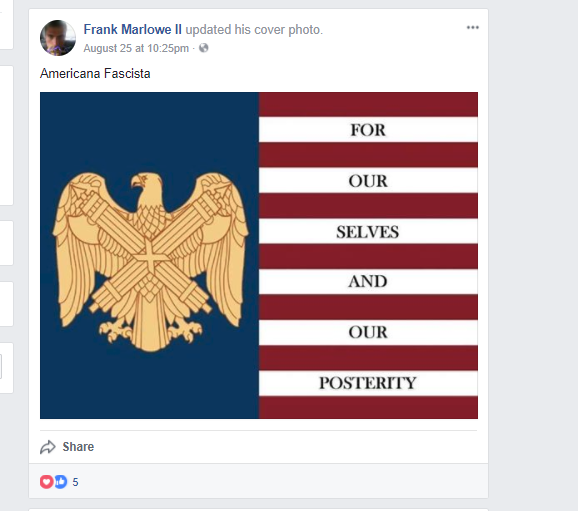
Task: Open the Frank Marlowe II profile link
Action: (x=132, y=29)
